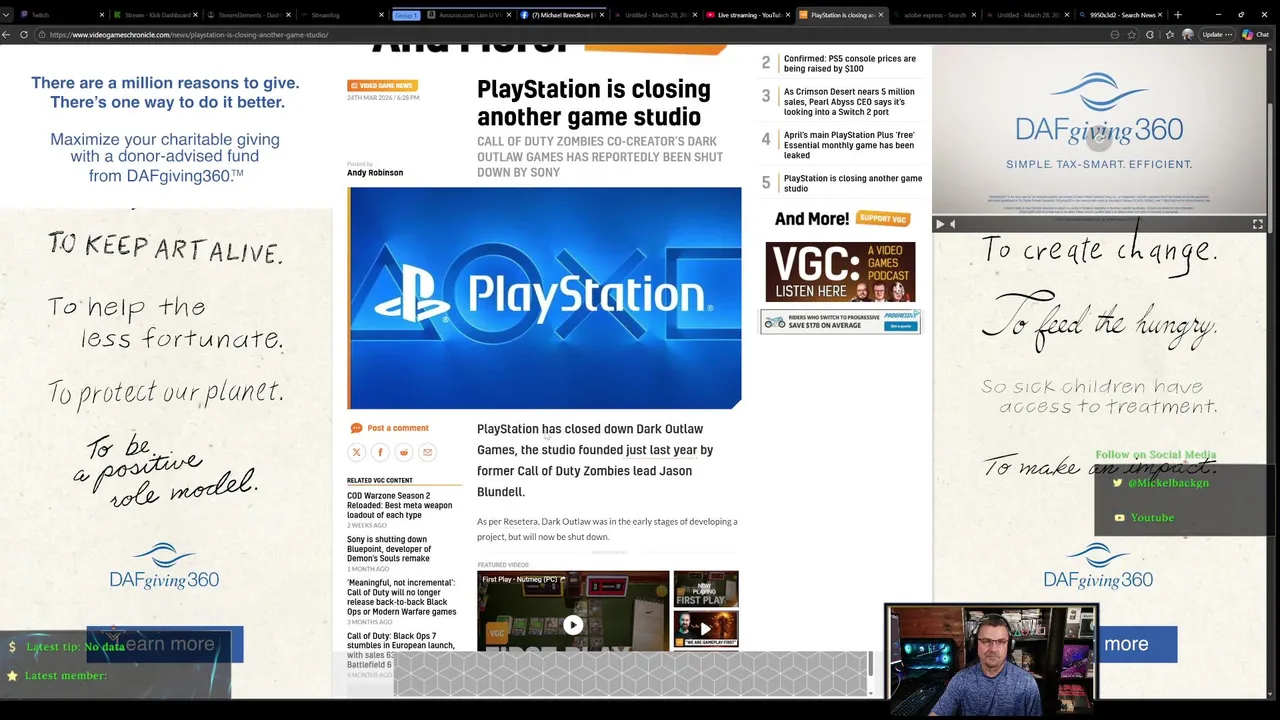Click the site info icon in address bar
Viewport: 1280px width, 720px height.
pos(41,34)
